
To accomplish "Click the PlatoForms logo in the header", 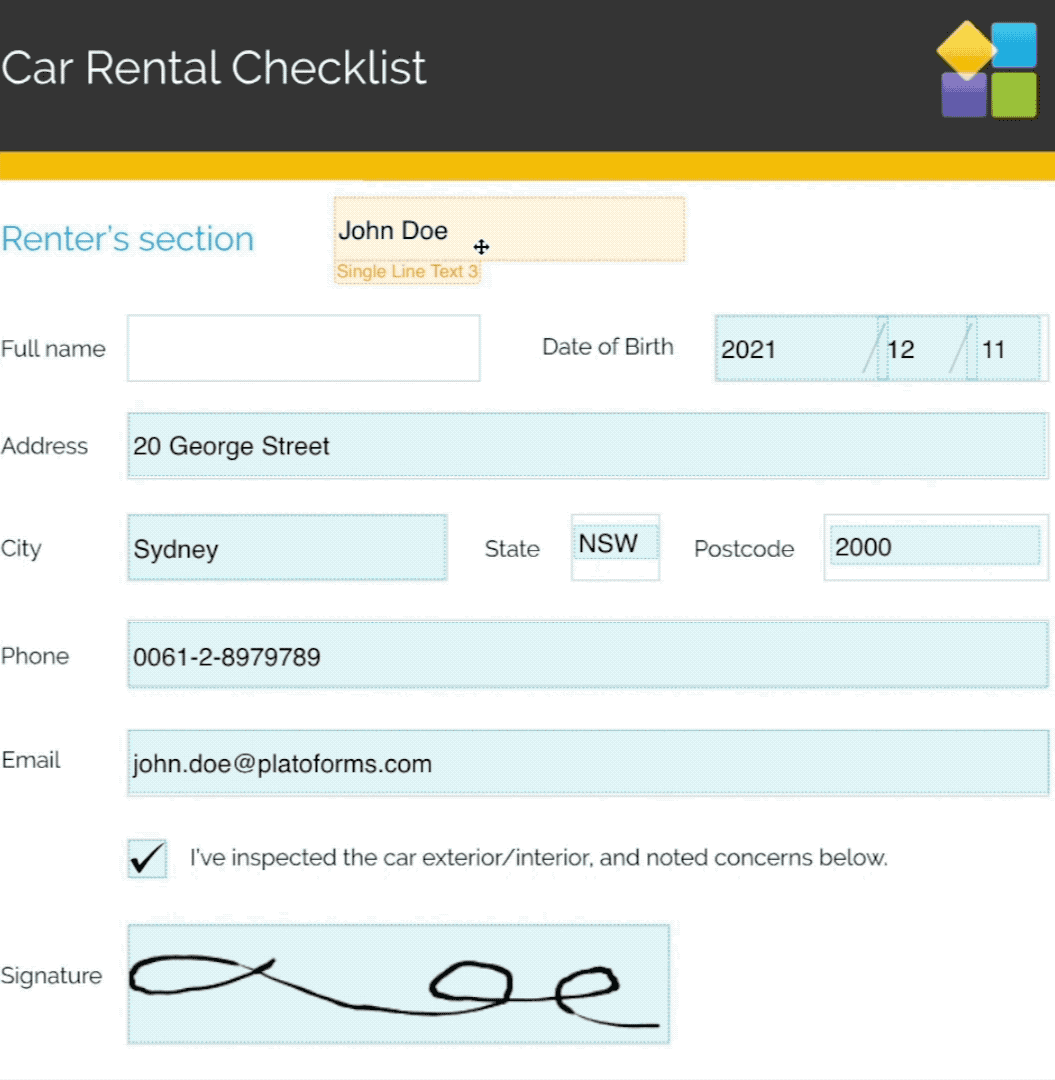I will [x=987, y=70].
